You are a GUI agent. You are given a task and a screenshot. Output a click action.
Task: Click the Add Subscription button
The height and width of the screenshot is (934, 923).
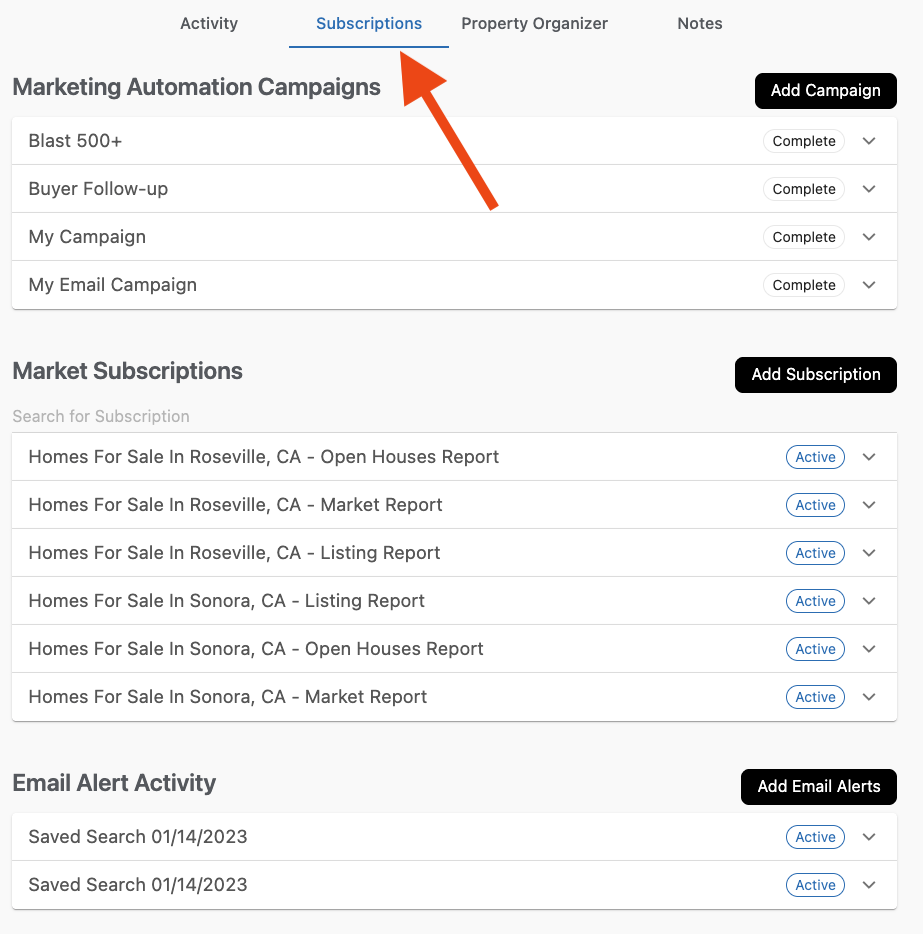click(815, 374)
